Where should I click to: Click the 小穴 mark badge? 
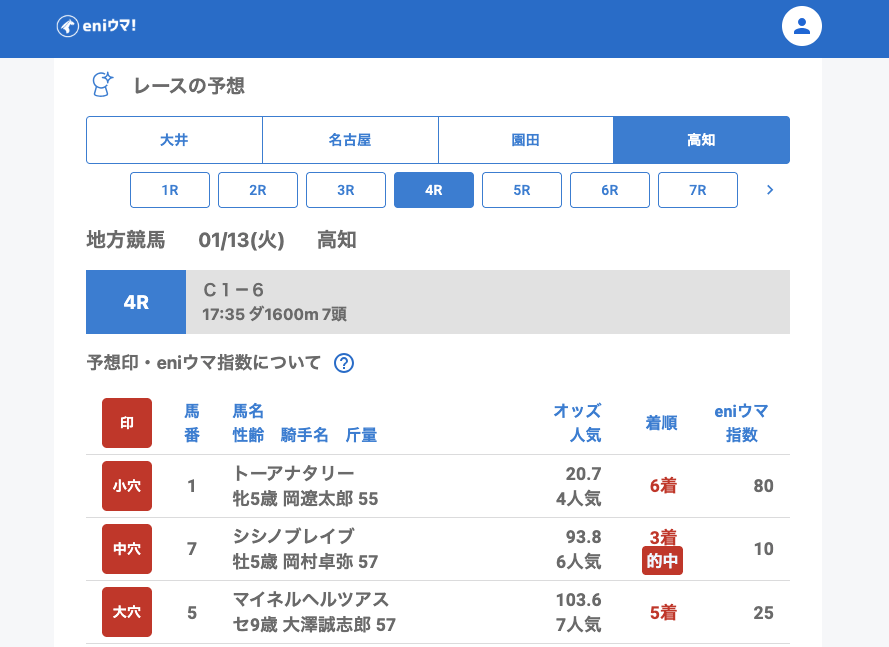point(127,486)
